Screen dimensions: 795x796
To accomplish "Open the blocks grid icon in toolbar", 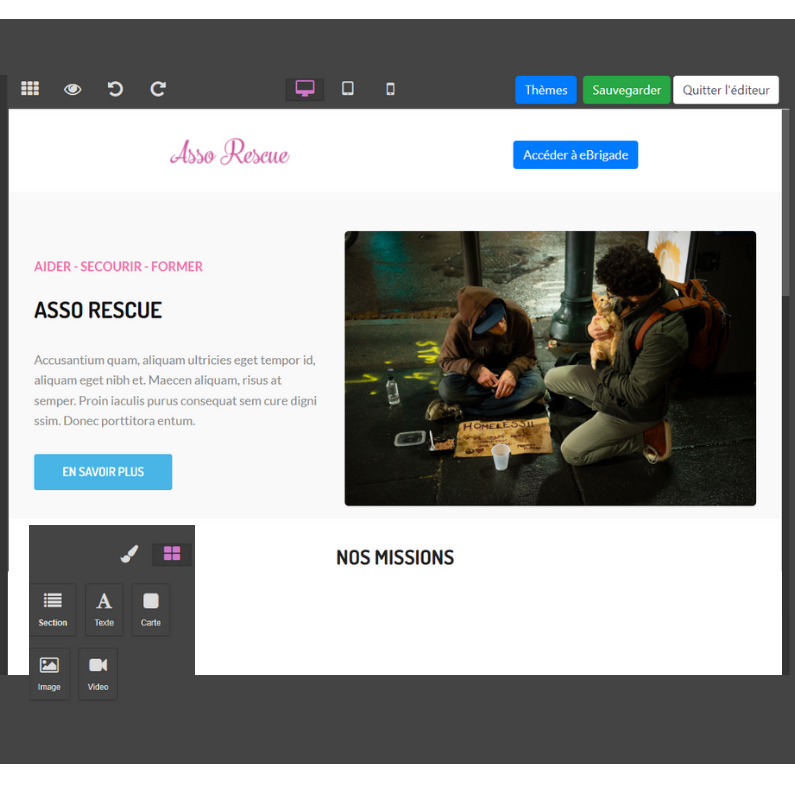I will 30,89.
